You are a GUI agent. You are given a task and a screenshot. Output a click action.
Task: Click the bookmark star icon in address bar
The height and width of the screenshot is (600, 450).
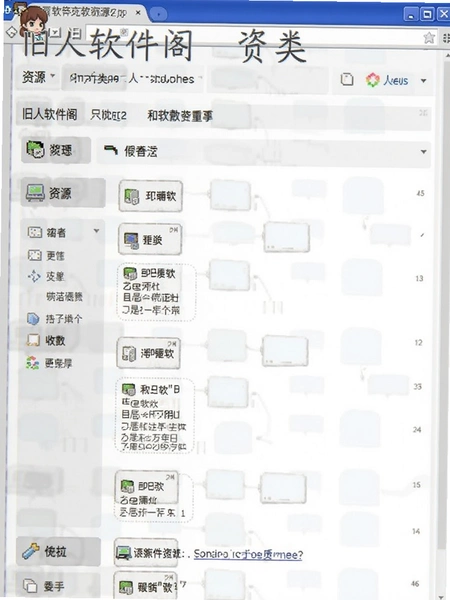(x=429, y=38)
